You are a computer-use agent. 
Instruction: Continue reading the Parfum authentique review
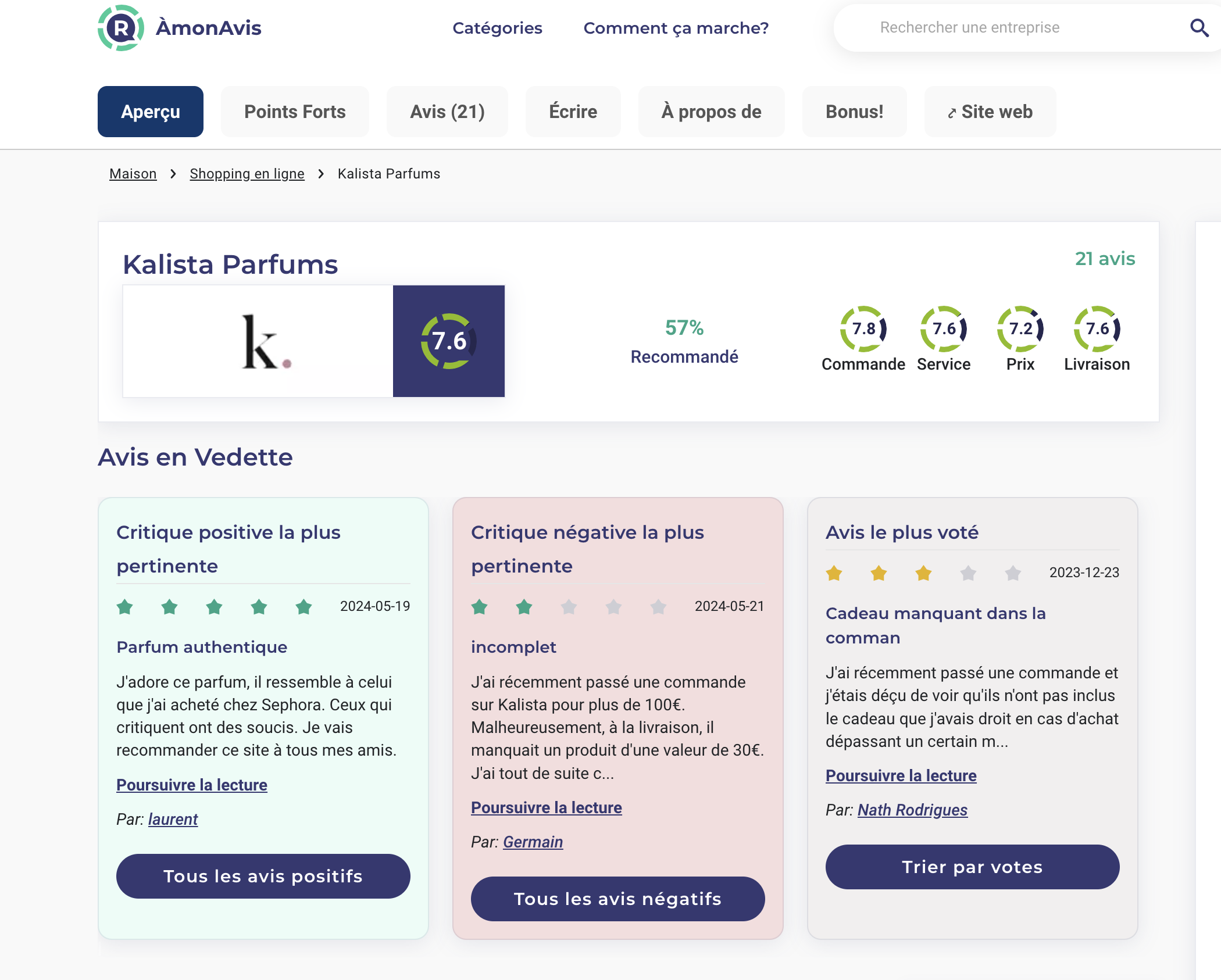point(192,785)
